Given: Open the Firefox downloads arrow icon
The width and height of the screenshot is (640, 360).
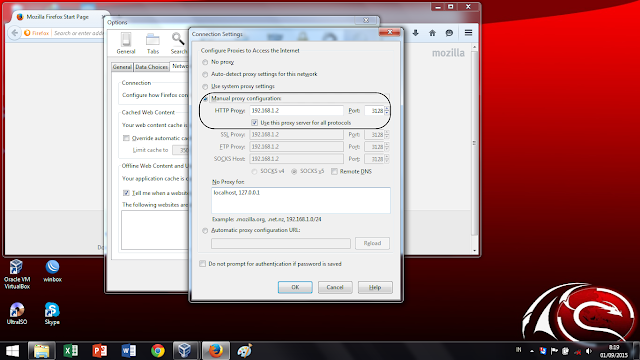Looking at the screenshot, I should 416,33.
